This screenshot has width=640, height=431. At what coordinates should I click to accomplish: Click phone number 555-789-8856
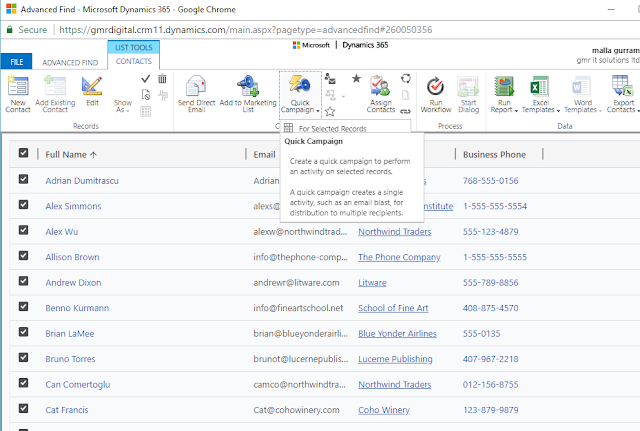(x=490, y=282)
